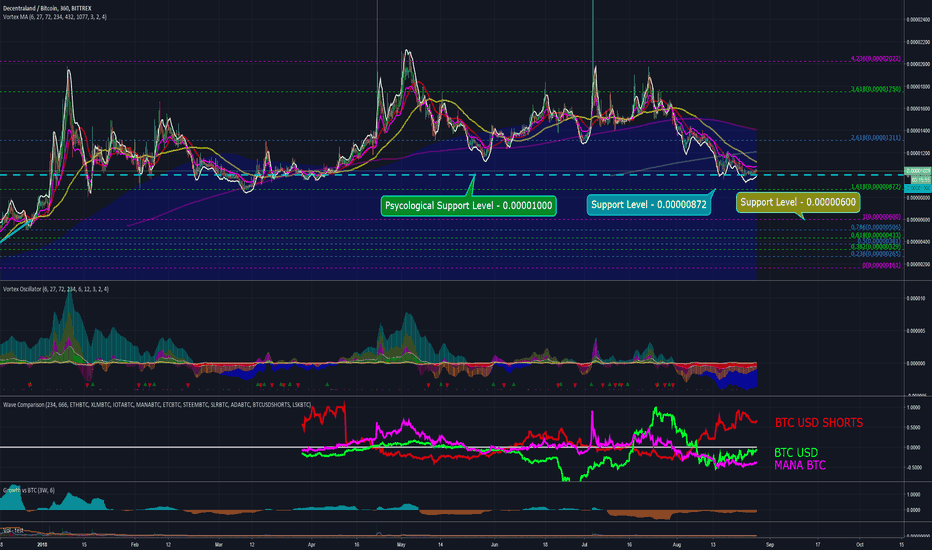Click the Sep date on time axis
The width and height of the screenshot is (932, 550).
tap(770, 544)
